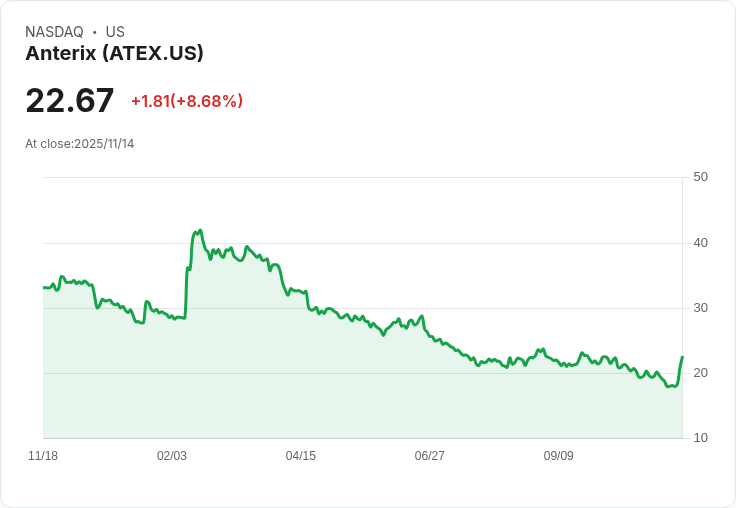Viewport: 736px width, 508px height.
Task: Click the leftmost starting point of the price line
Action: tap(44, 288)
